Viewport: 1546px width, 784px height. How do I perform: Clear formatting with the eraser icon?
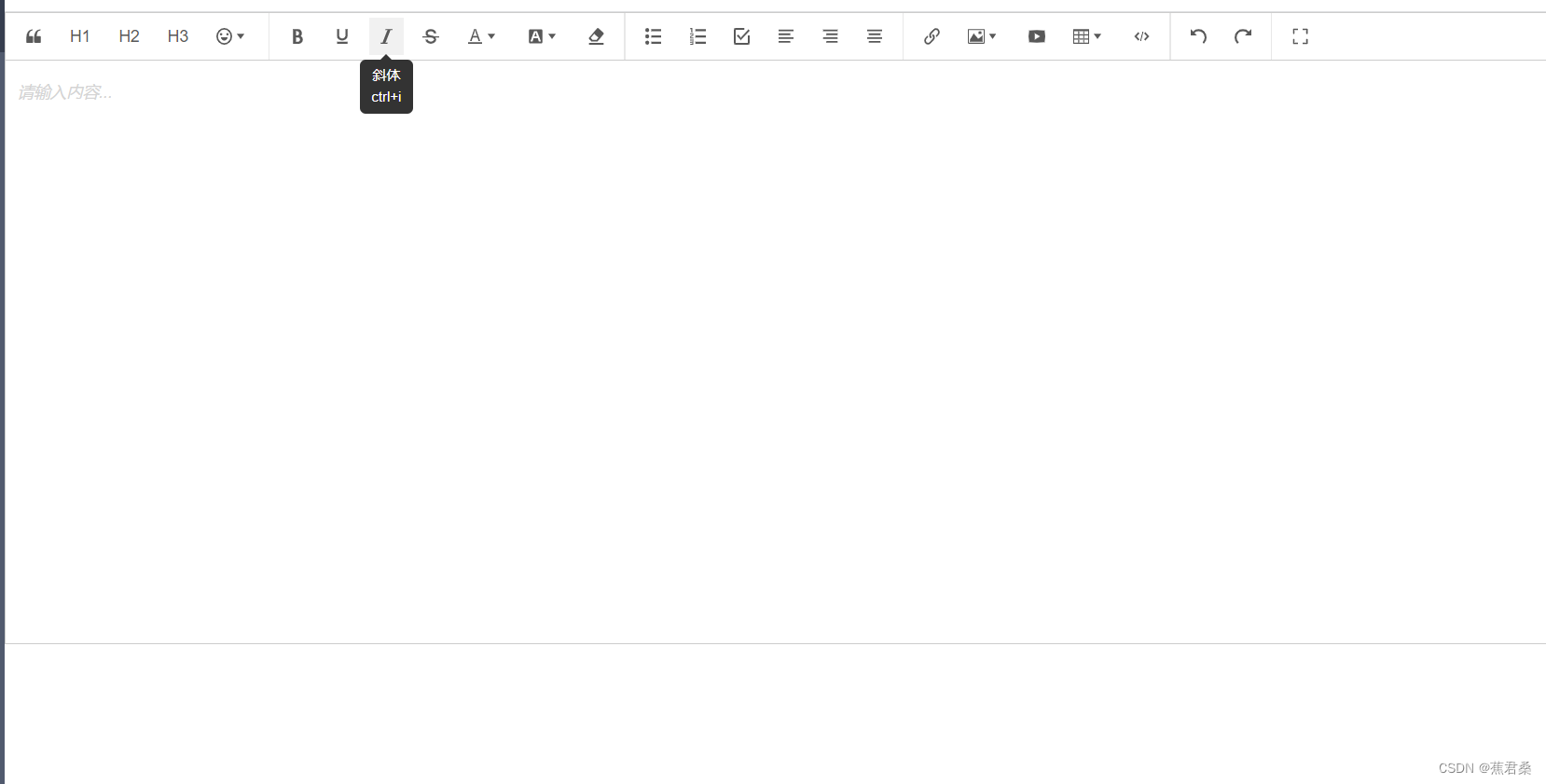click(596, 36)
